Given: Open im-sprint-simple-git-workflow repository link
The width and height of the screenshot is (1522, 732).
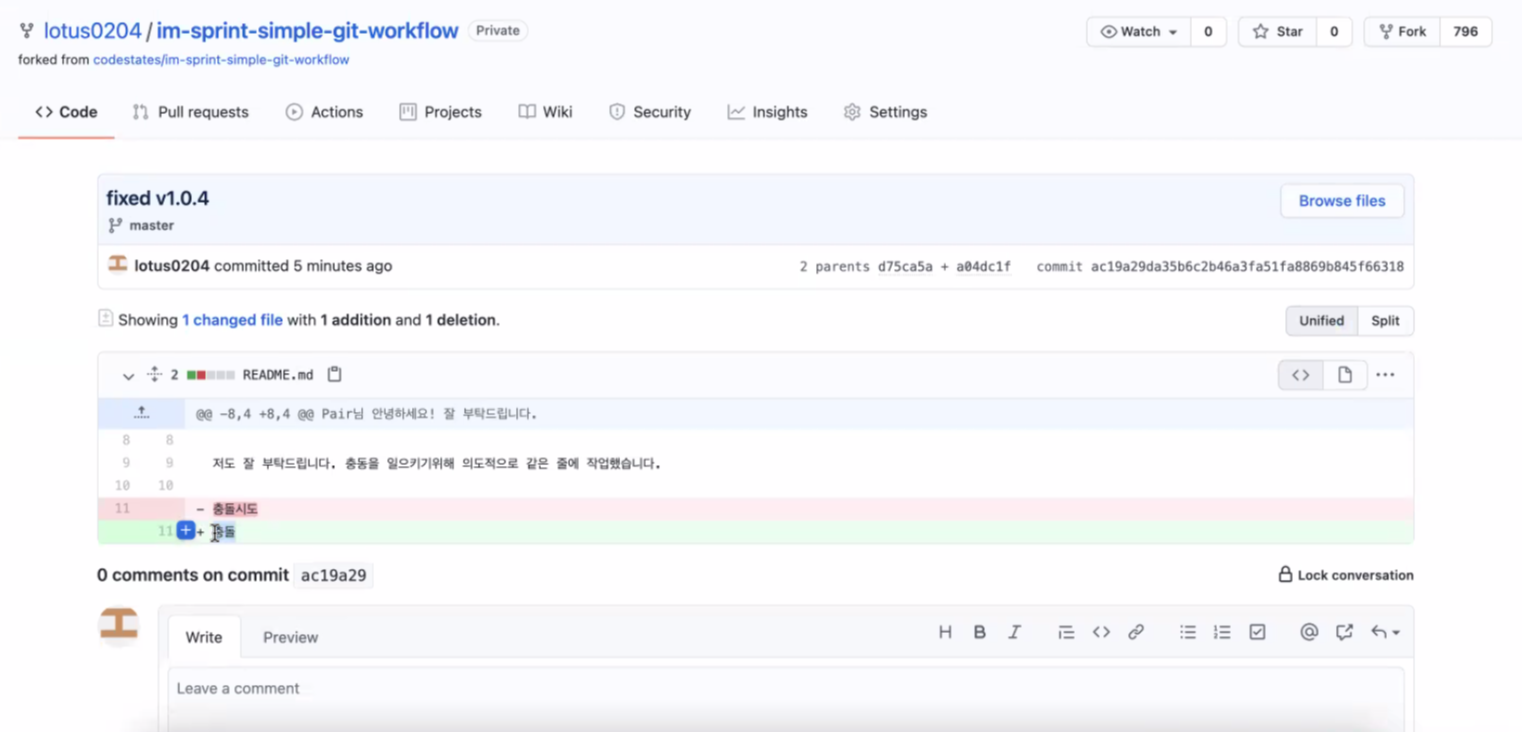Looking at the screenshot, I should 307,31.
